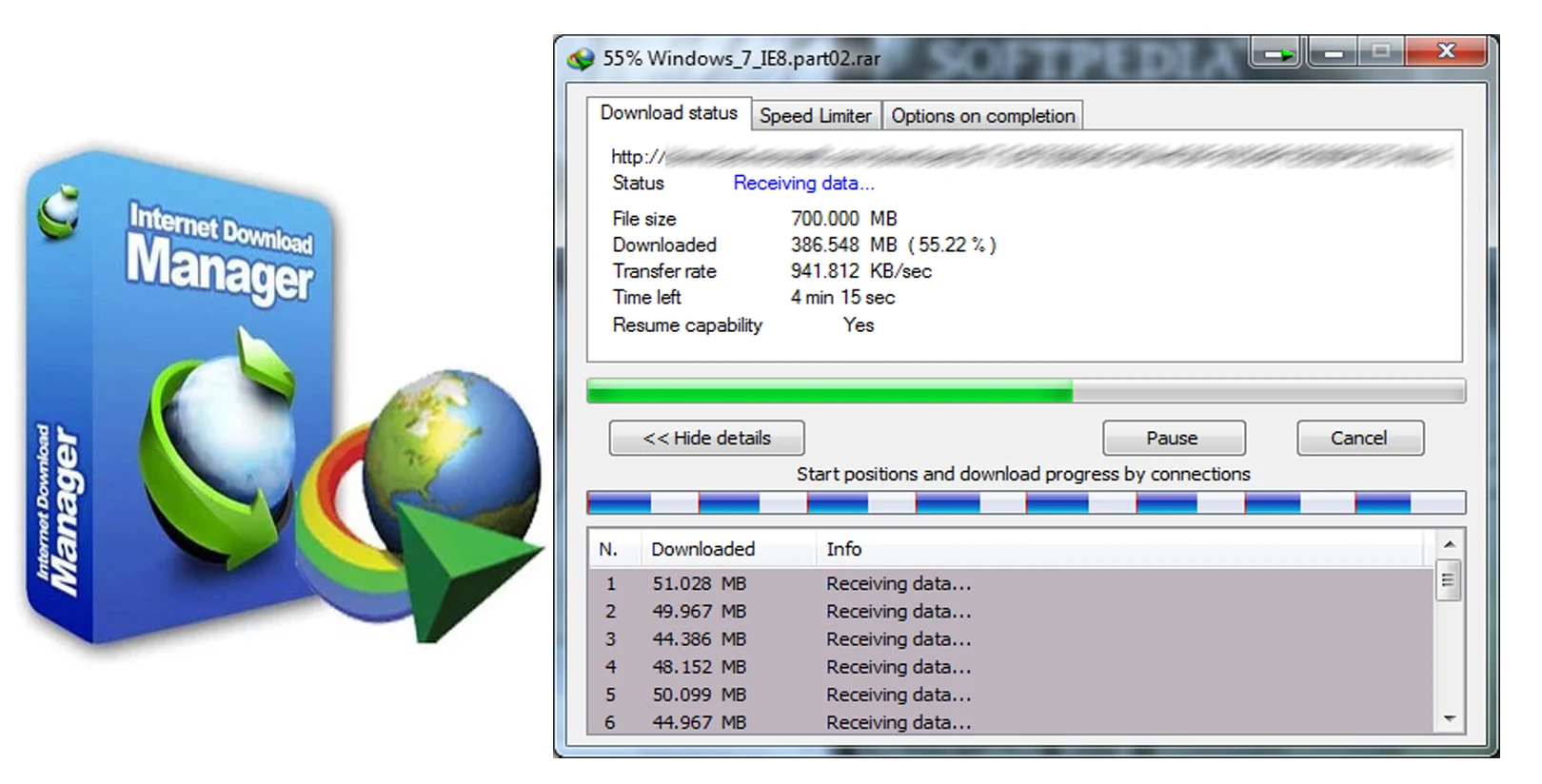The width and height of the screenshot is (1542, 784).
Task: Click the connections list scroll down arrow
Action: pos(1449,719)
